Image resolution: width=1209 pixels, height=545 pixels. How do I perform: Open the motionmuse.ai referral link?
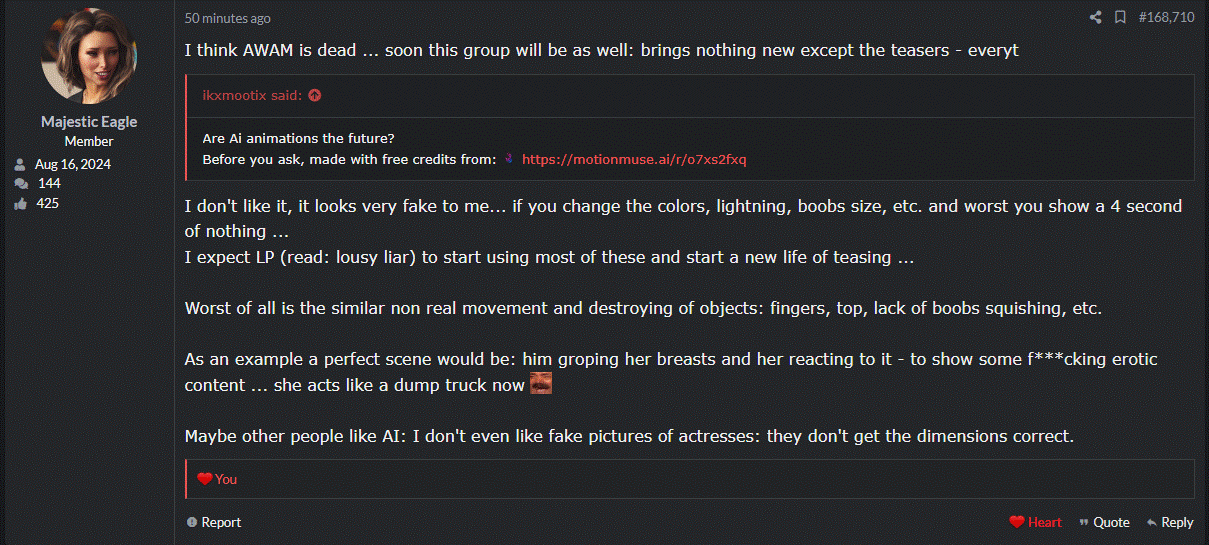(634, 159)
